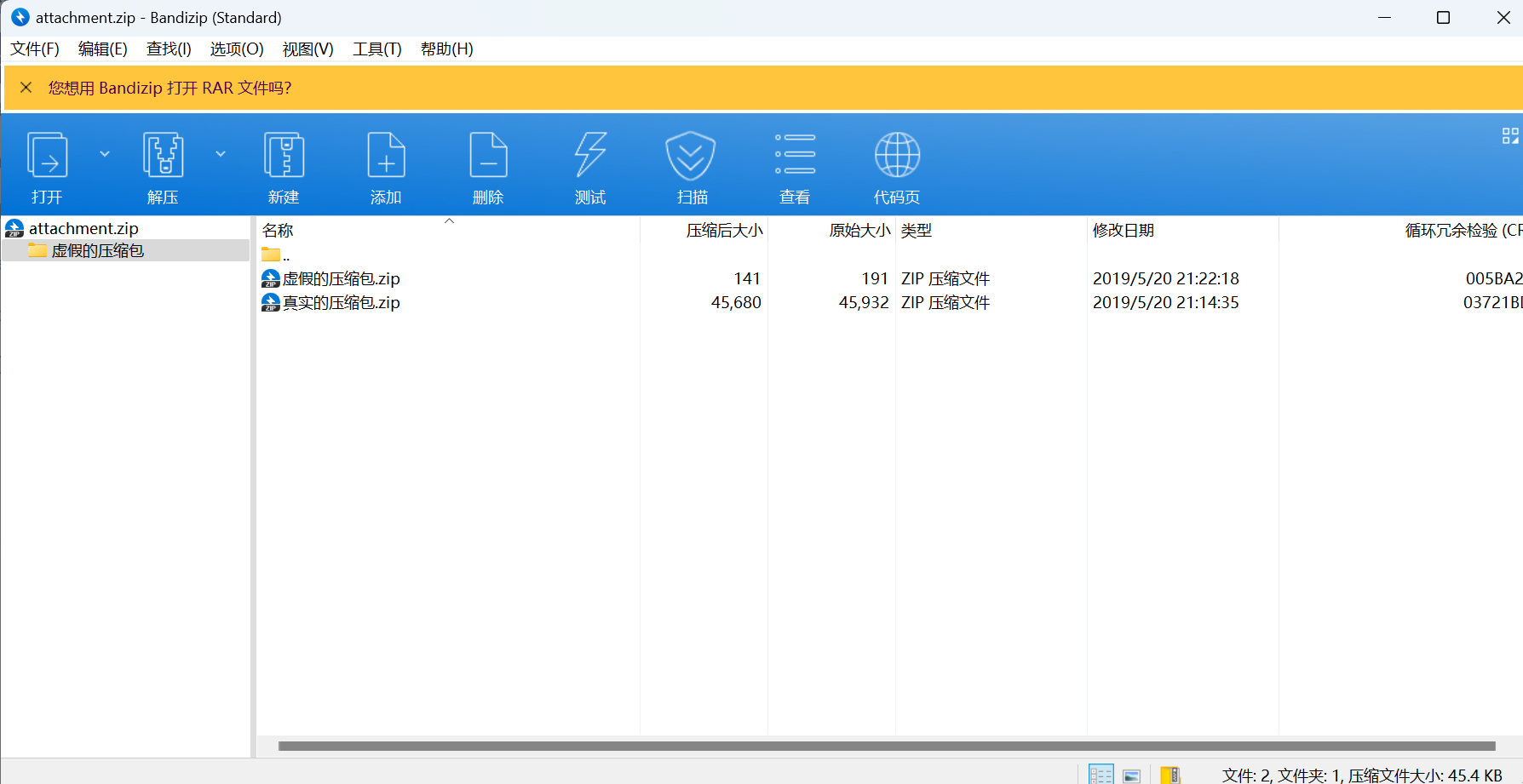This screenshot has width=1523, height=784.
Task: Expand the Extract (解压) dropdown arrow
Action: coord(221,154)
